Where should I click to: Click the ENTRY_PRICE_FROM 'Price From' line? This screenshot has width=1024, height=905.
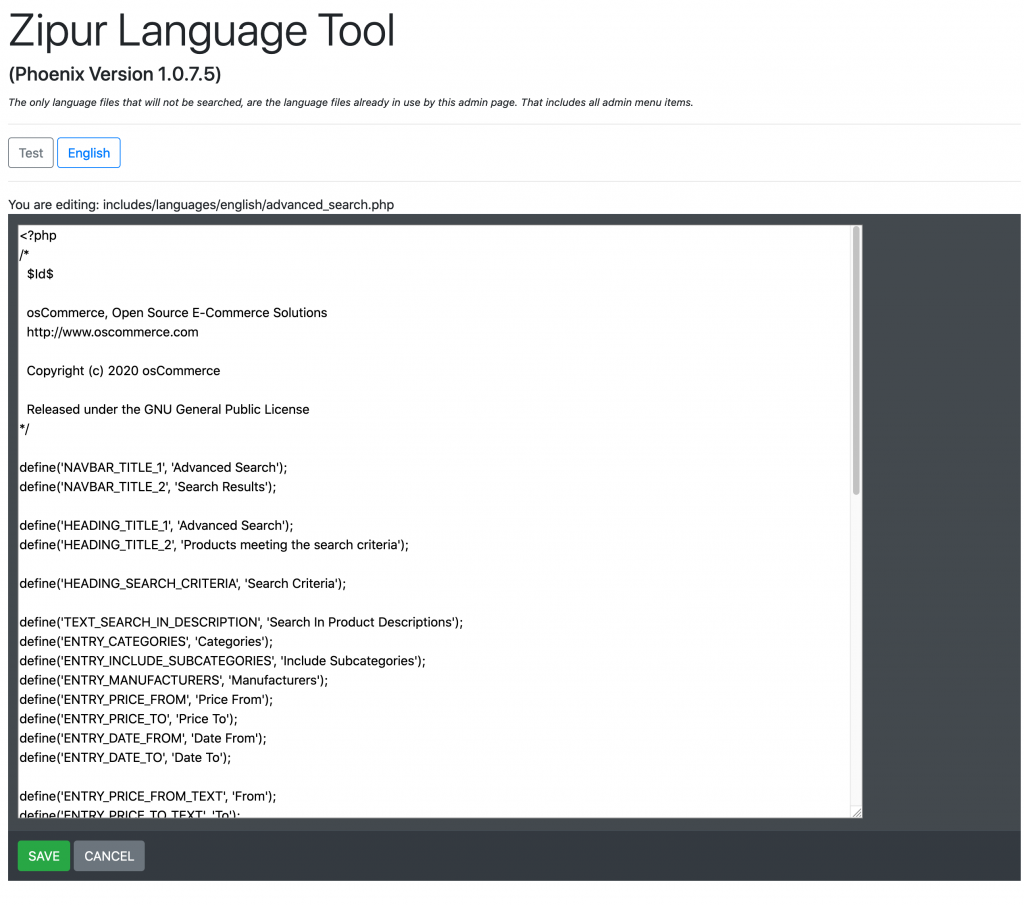tap(146, 700)
